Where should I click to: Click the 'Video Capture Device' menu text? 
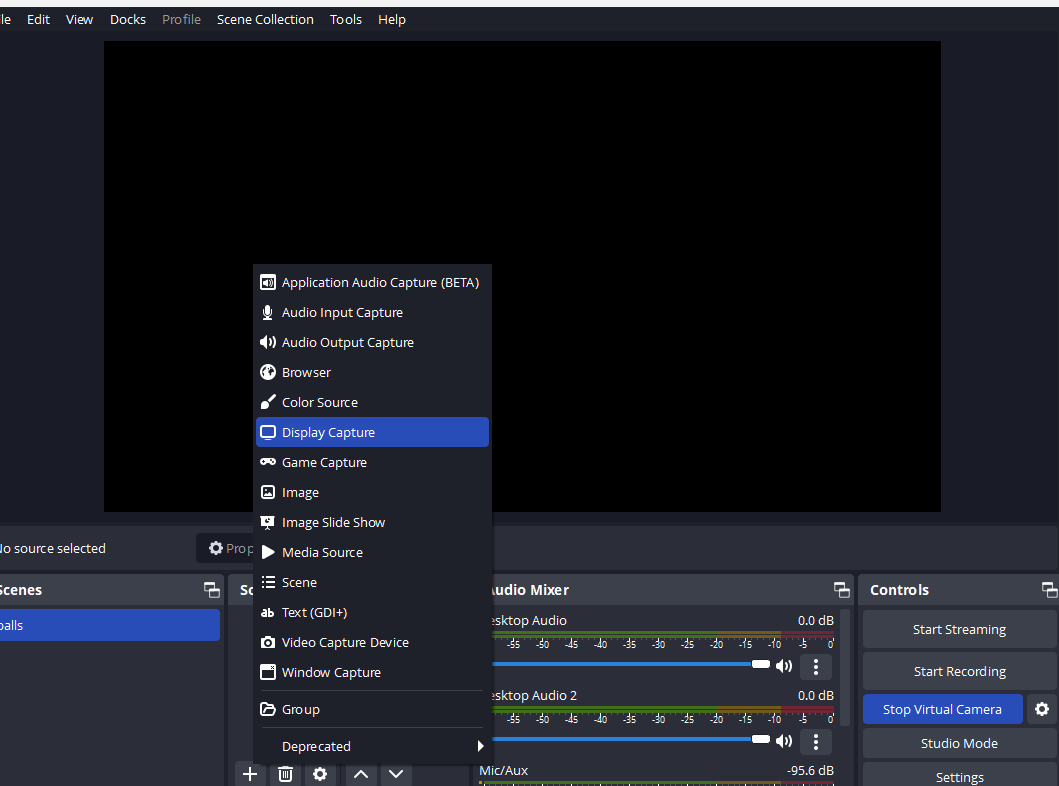coord(345,642)
